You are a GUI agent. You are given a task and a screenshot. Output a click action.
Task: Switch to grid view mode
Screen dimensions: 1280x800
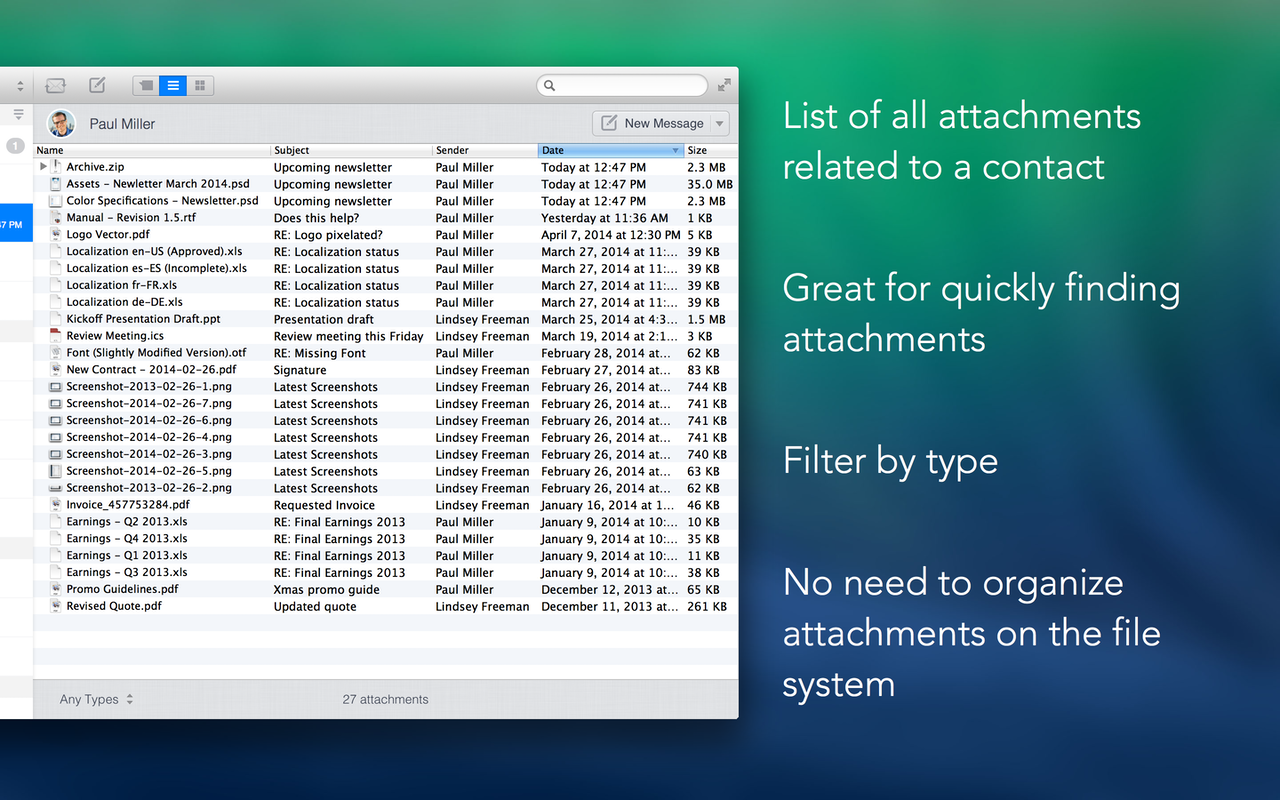pos(200,86)
